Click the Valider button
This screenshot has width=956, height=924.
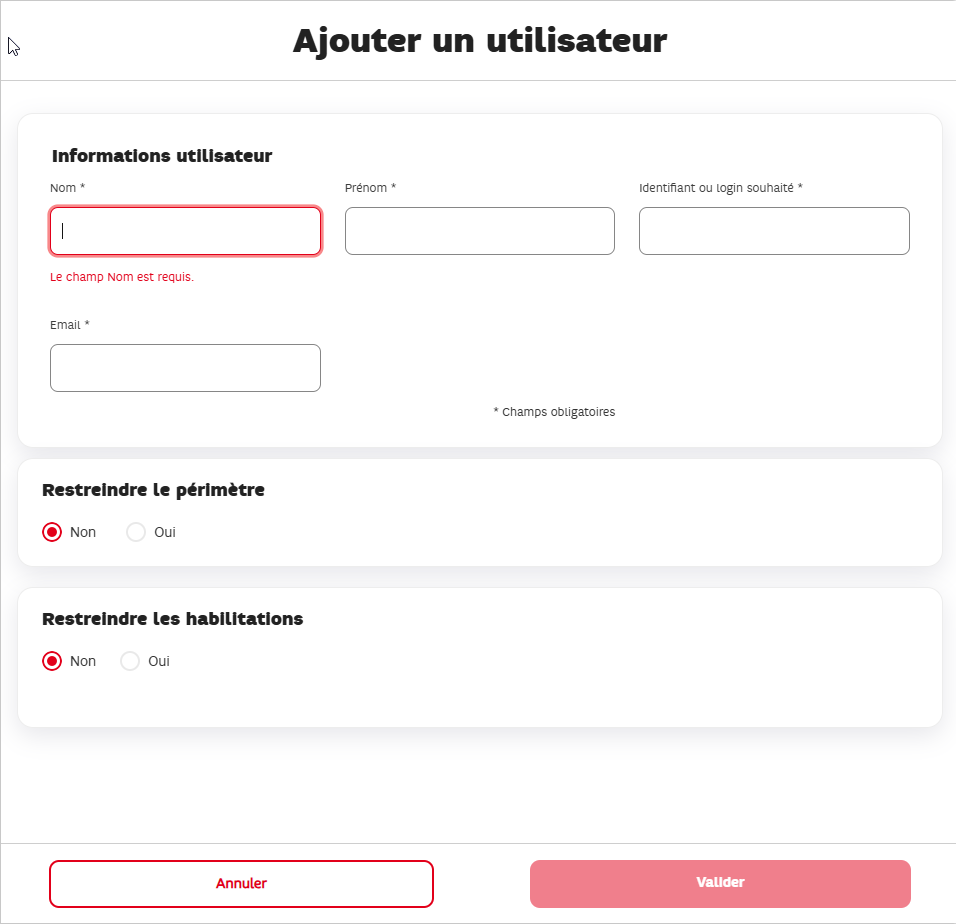pos(720,884)
